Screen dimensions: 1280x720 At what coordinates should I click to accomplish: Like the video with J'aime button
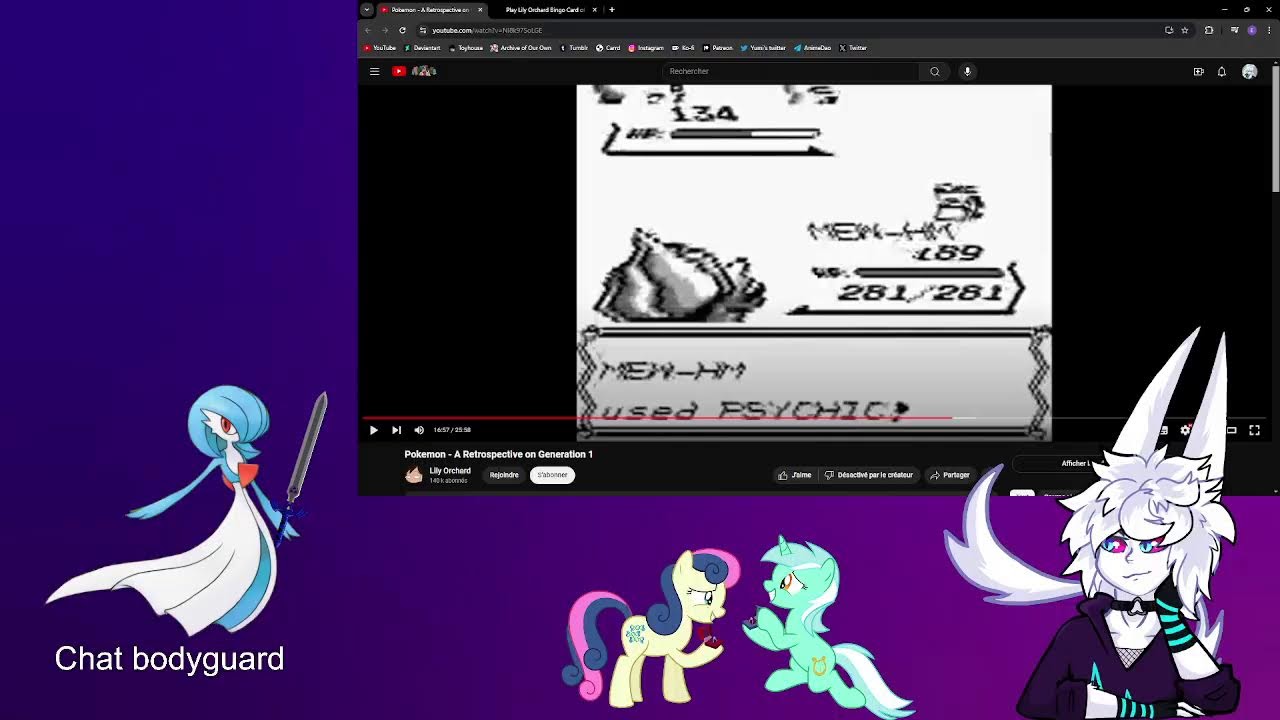[x=796, y=475]
